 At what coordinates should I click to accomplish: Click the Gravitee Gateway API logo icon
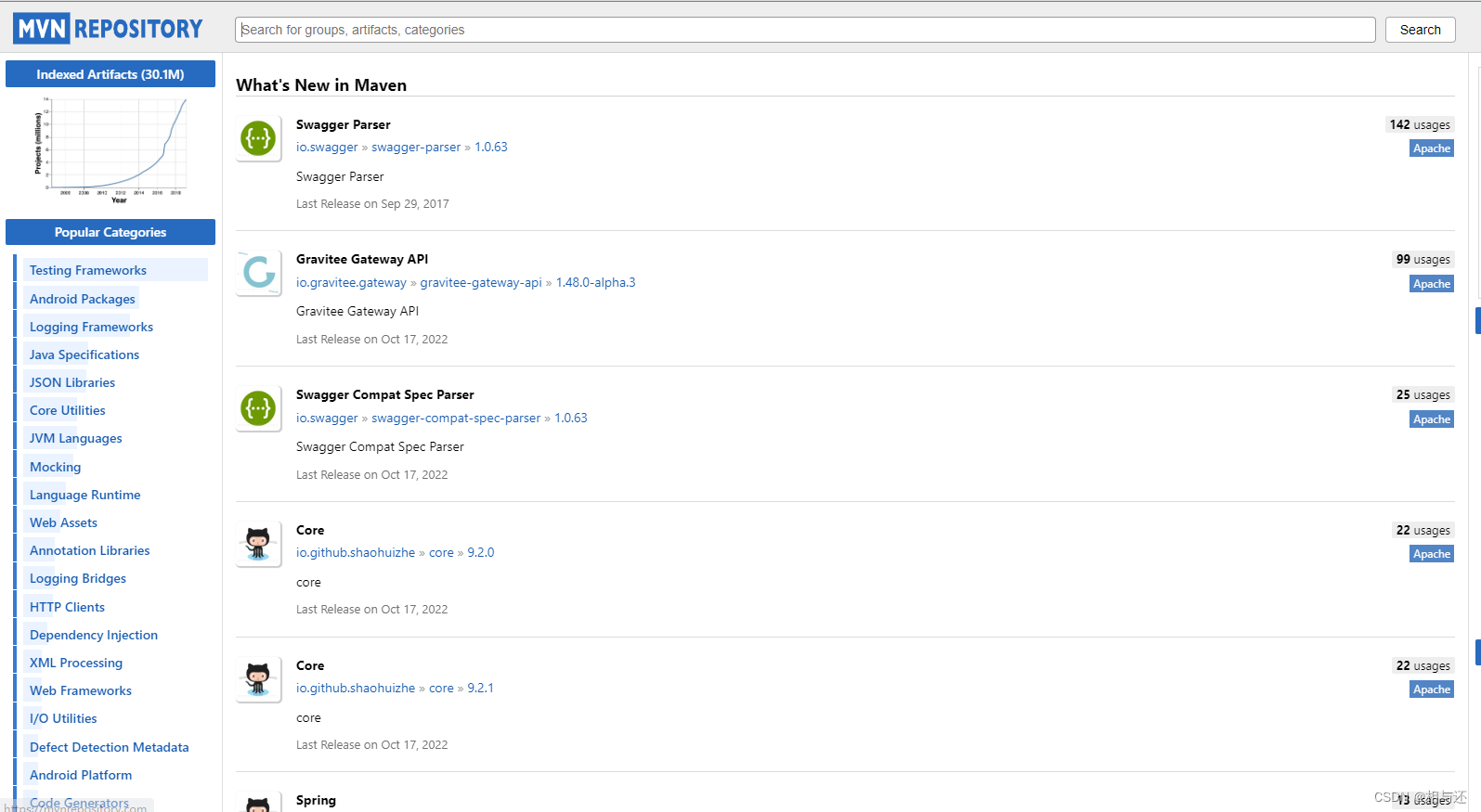coord(258,273)
